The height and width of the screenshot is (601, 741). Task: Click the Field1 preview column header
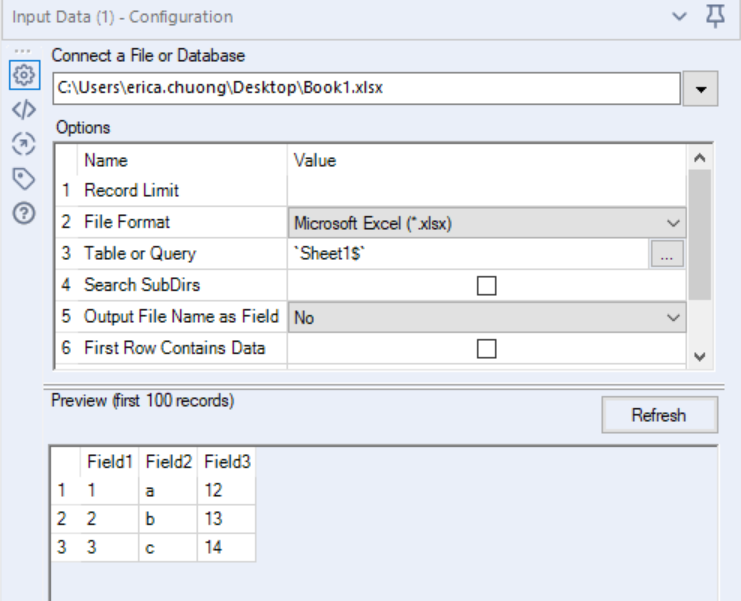110,462
